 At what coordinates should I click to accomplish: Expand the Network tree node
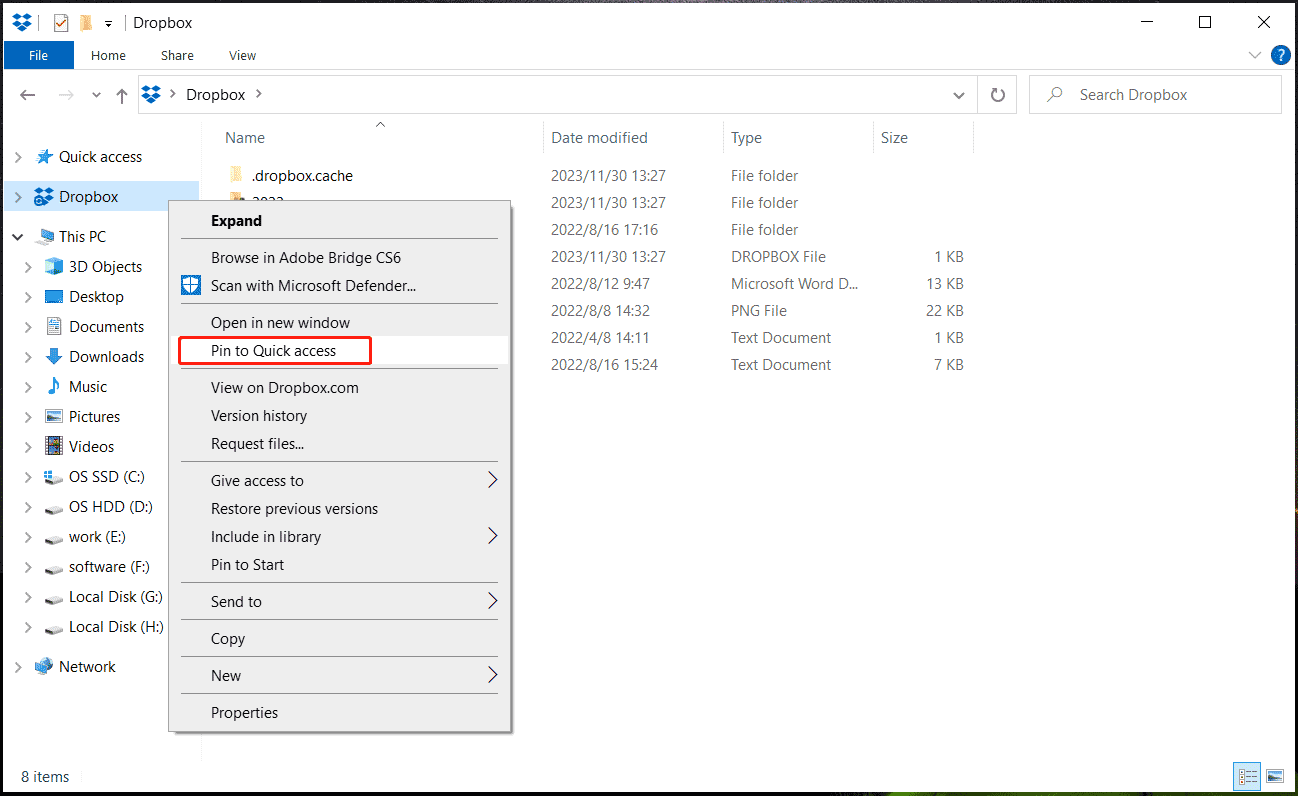tap(17, 667)
